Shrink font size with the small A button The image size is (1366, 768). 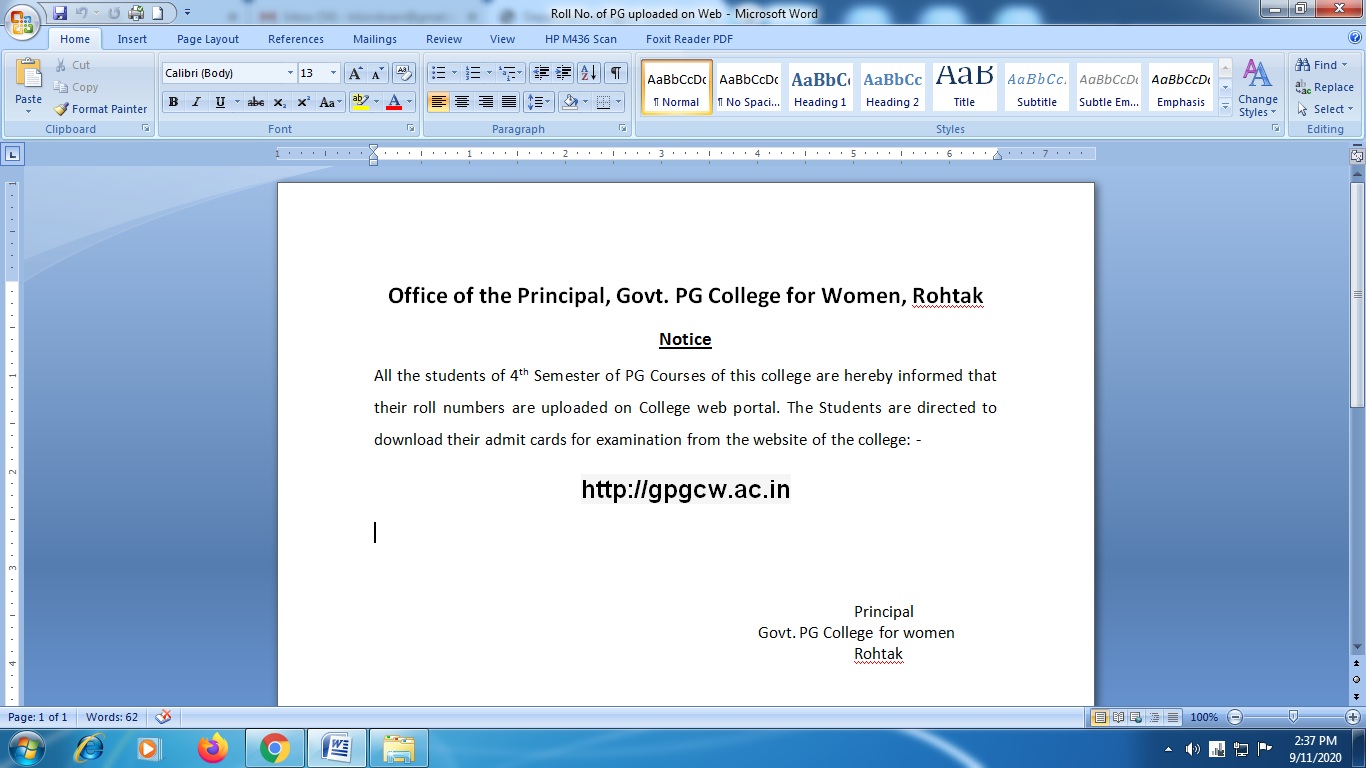click(x=377, y=73)
